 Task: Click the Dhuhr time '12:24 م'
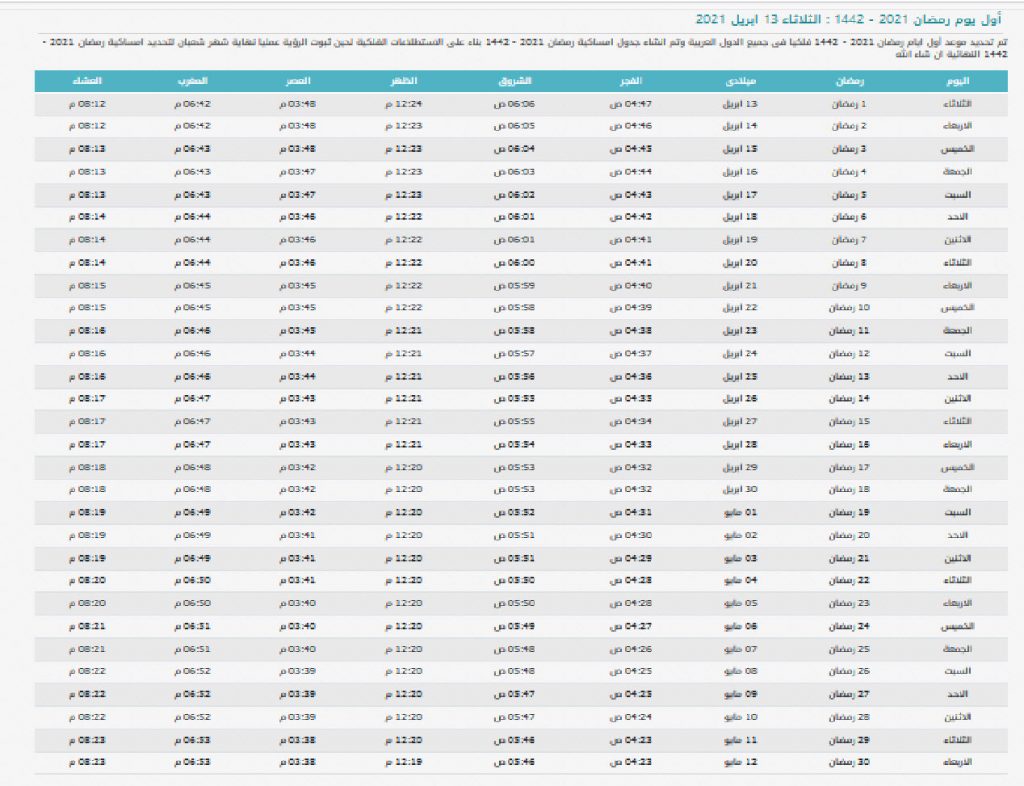point(404,104)
